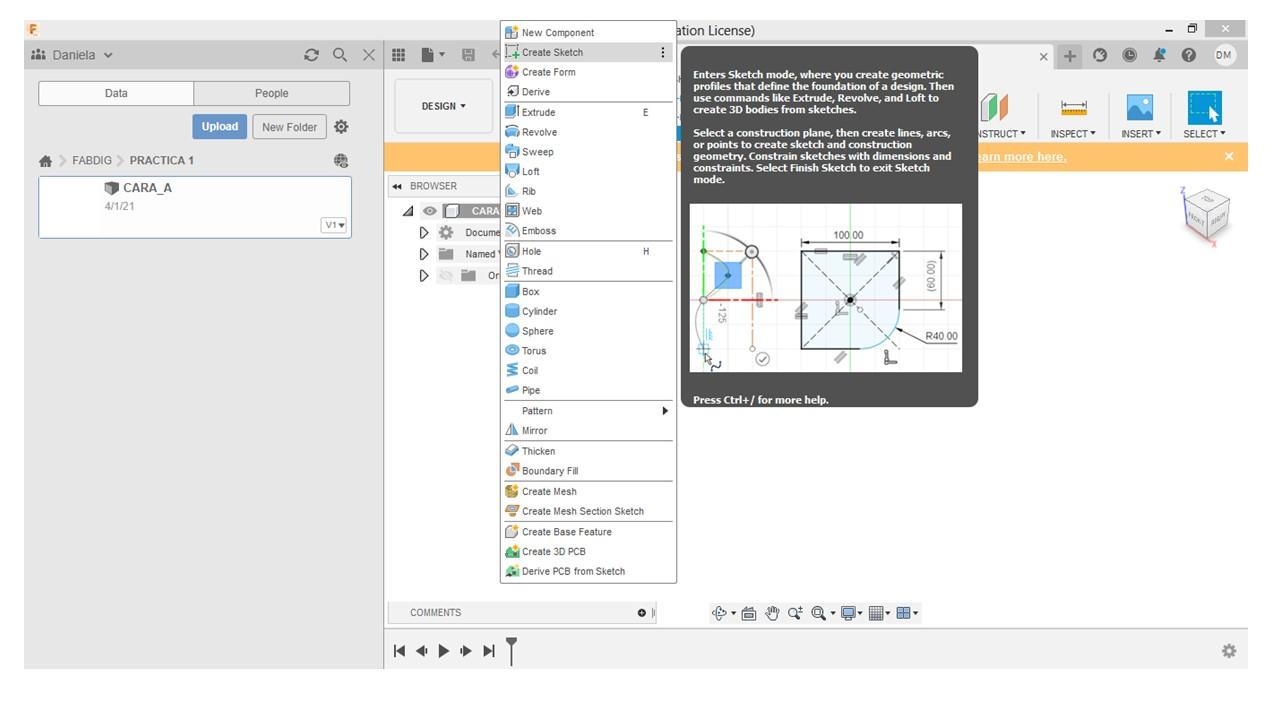Viewport: 1280px width, 720px height.
Task: Choose Create Base Feature
Action: click(588, 532)
